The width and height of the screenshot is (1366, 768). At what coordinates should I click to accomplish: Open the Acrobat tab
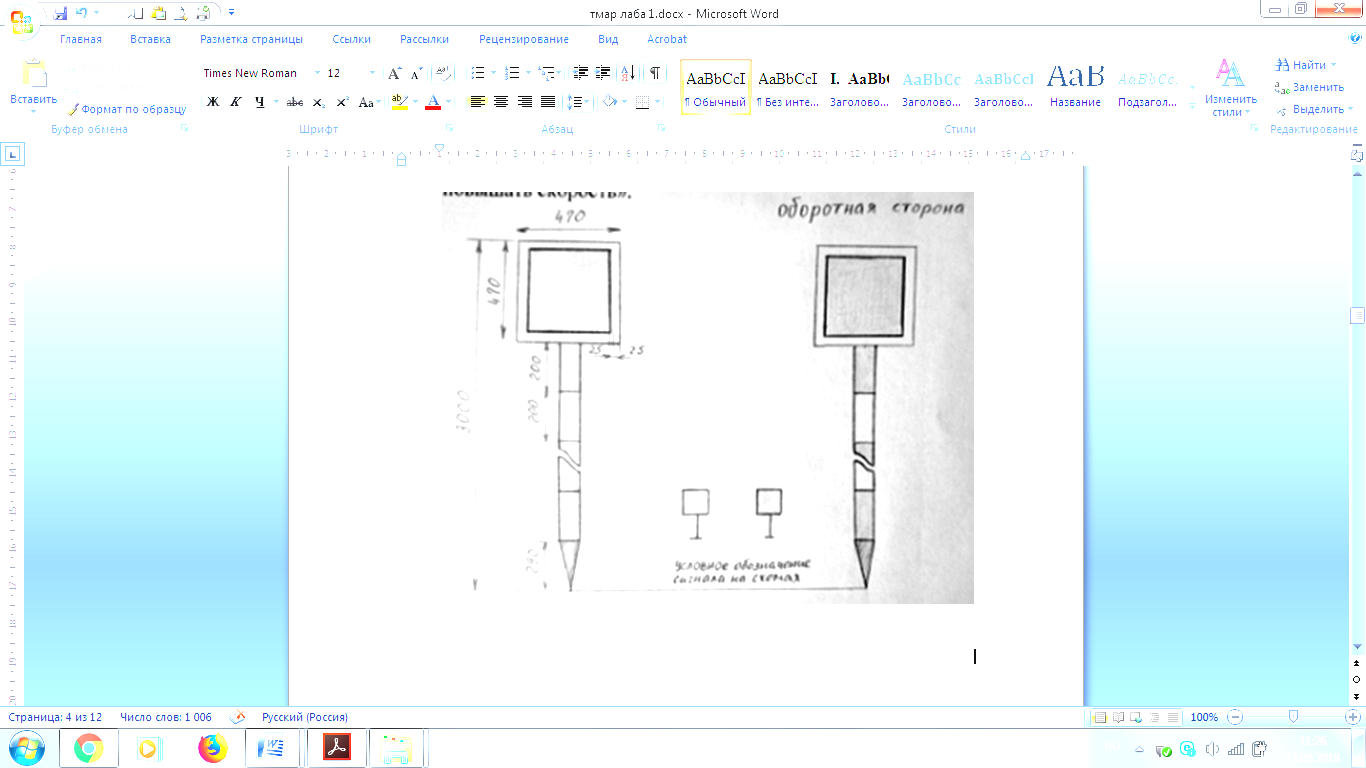(667, 40)
